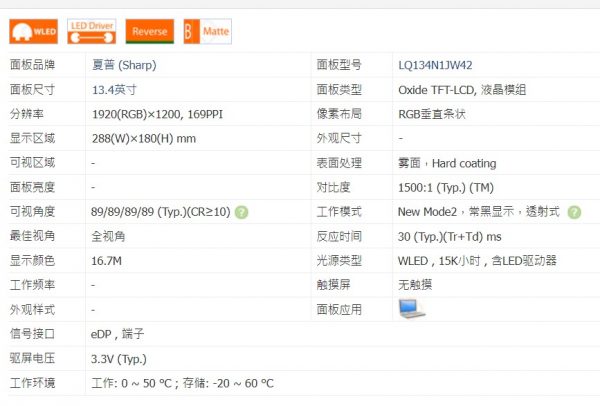Click the 分辨率 row label
Viewport: 600px width, 406px height.
pyautogui.click(x=27, y=114)
